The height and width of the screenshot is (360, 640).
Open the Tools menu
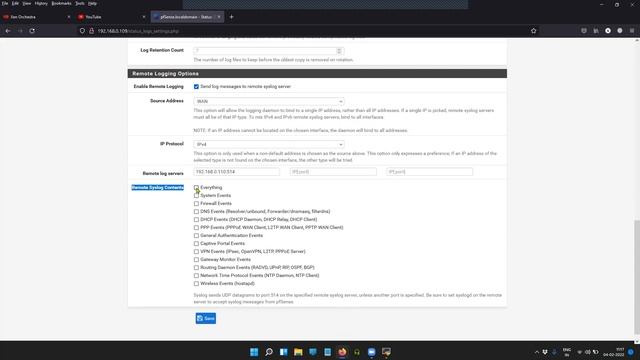click(x=80, y=3)
